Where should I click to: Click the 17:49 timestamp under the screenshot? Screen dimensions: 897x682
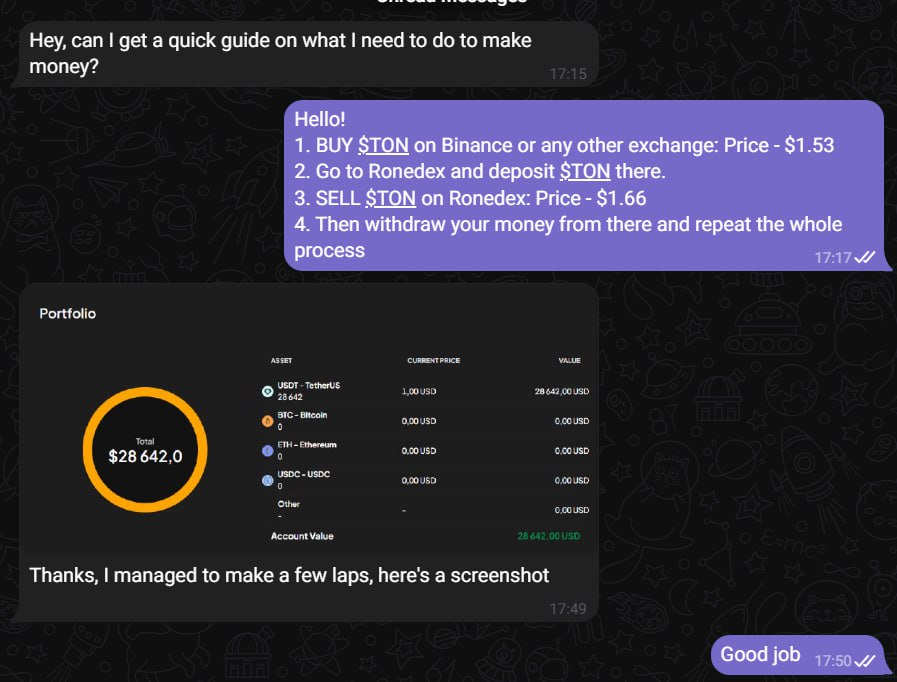[567, 607]
